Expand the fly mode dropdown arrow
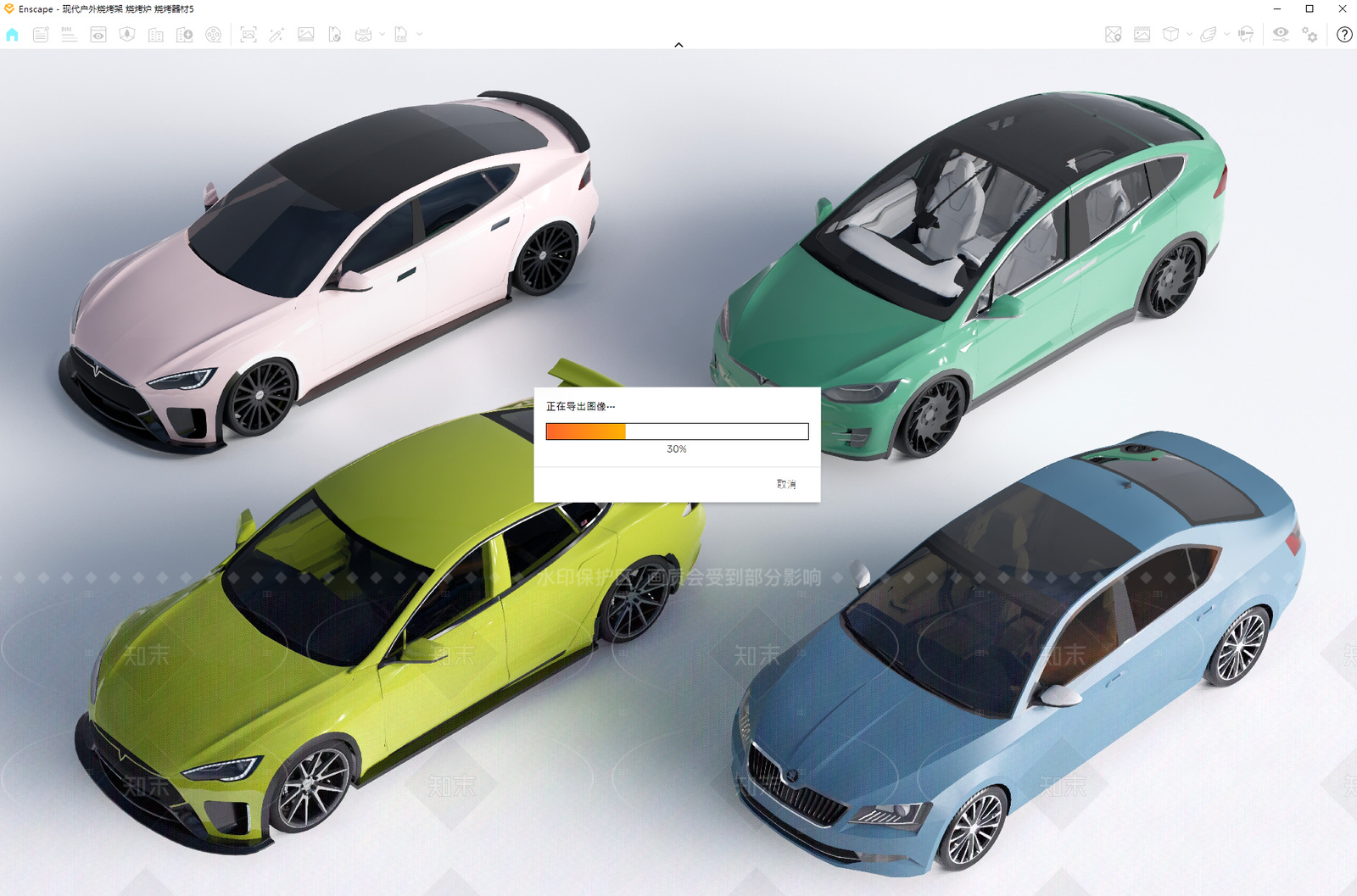 point(1226,35)
